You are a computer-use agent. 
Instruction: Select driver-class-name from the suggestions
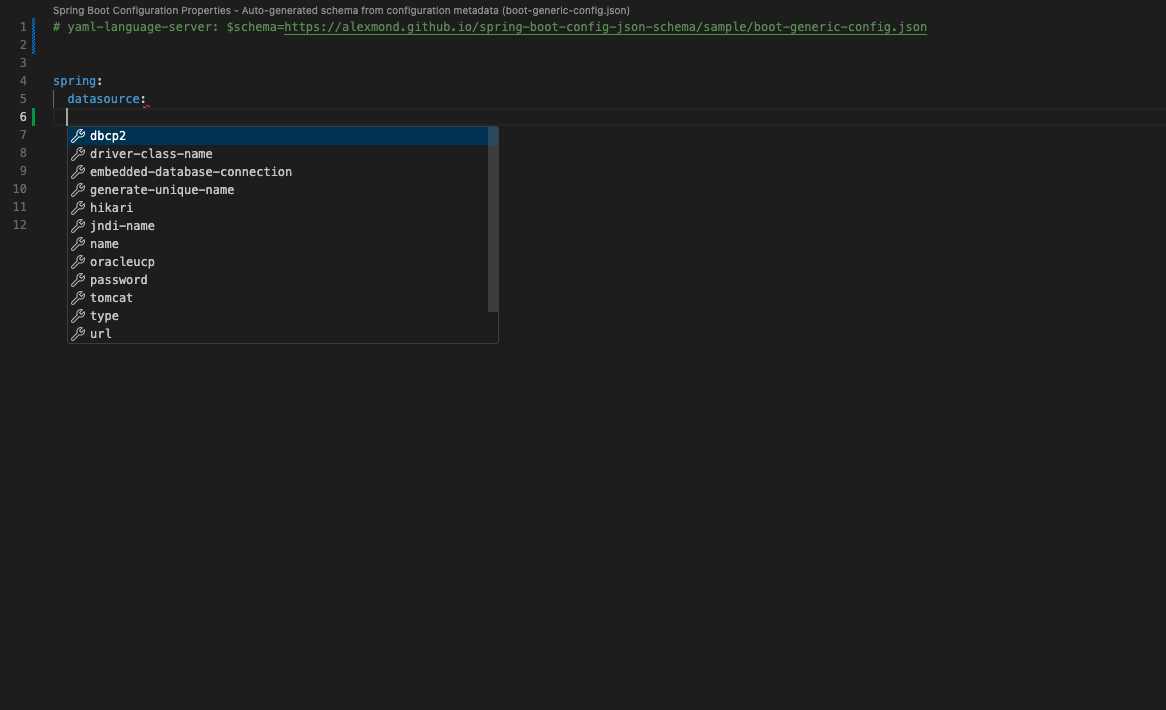pyautogui.click(x=151, y=154)
